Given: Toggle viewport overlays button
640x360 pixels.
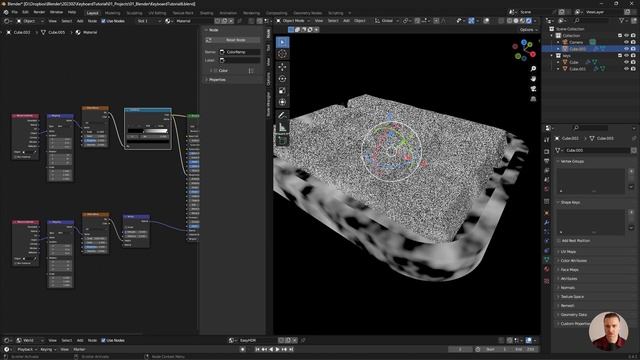Looking at the screenshot, I should point(487,20).
